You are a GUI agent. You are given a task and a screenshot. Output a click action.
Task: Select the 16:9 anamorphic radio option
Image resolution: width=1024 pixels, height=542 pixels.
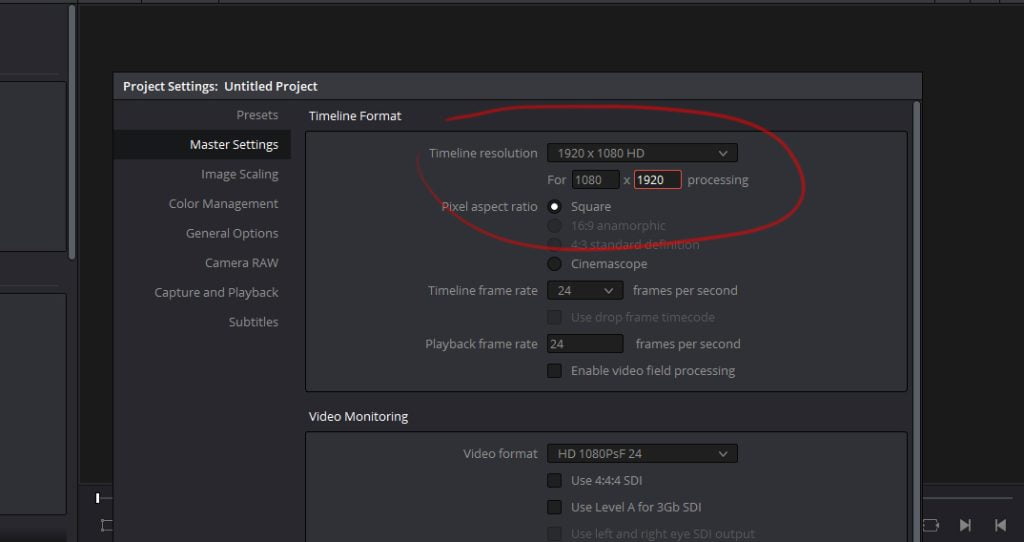[554, 225]
